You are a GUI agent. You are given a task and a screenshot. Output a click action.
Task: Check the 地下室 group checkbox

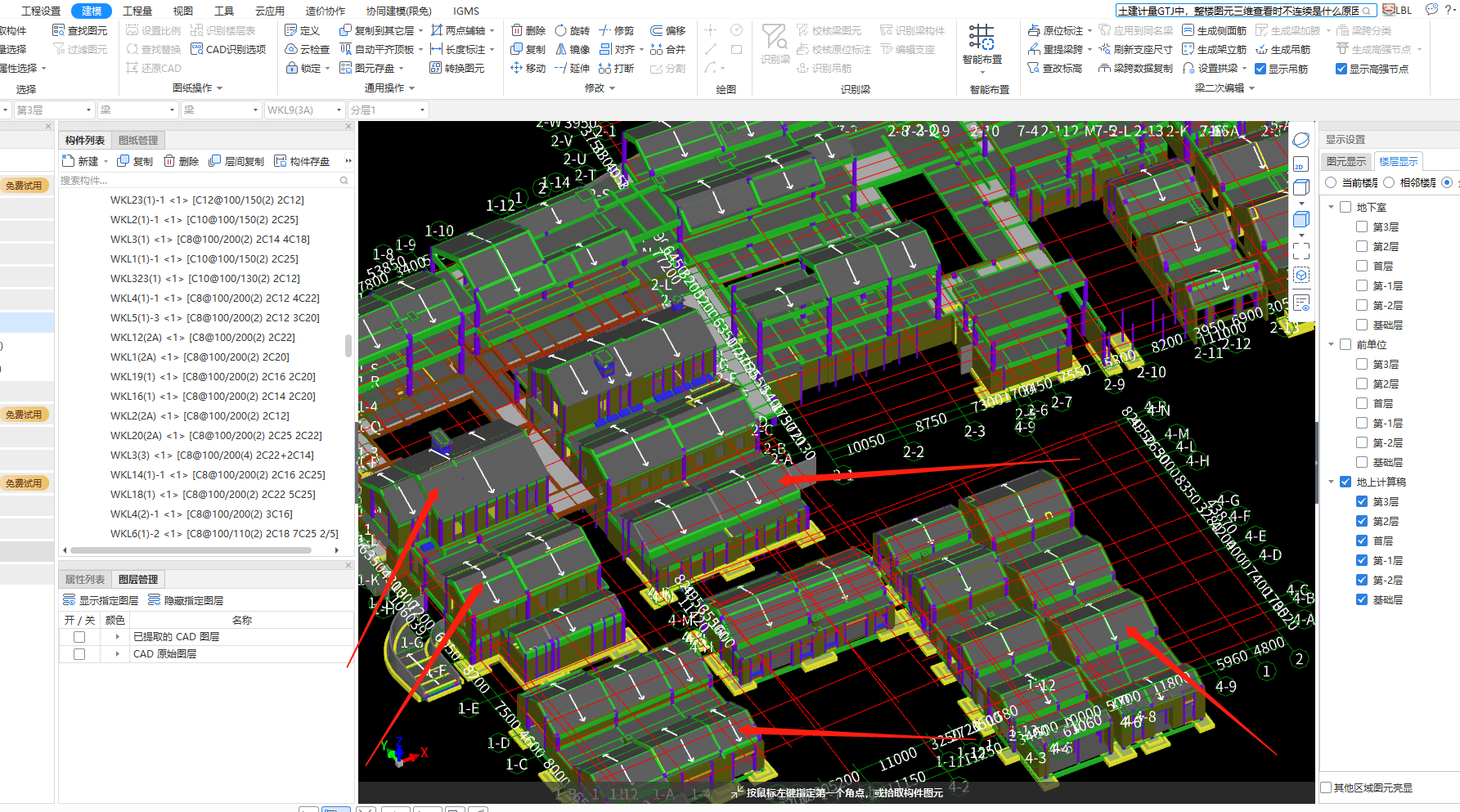tap(1345, 207)
